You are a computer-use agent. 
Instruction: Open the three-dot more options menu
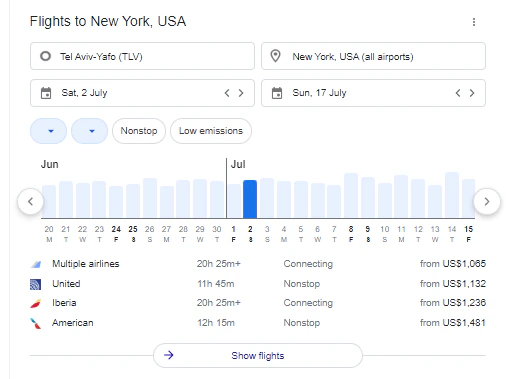coord(474,22)
